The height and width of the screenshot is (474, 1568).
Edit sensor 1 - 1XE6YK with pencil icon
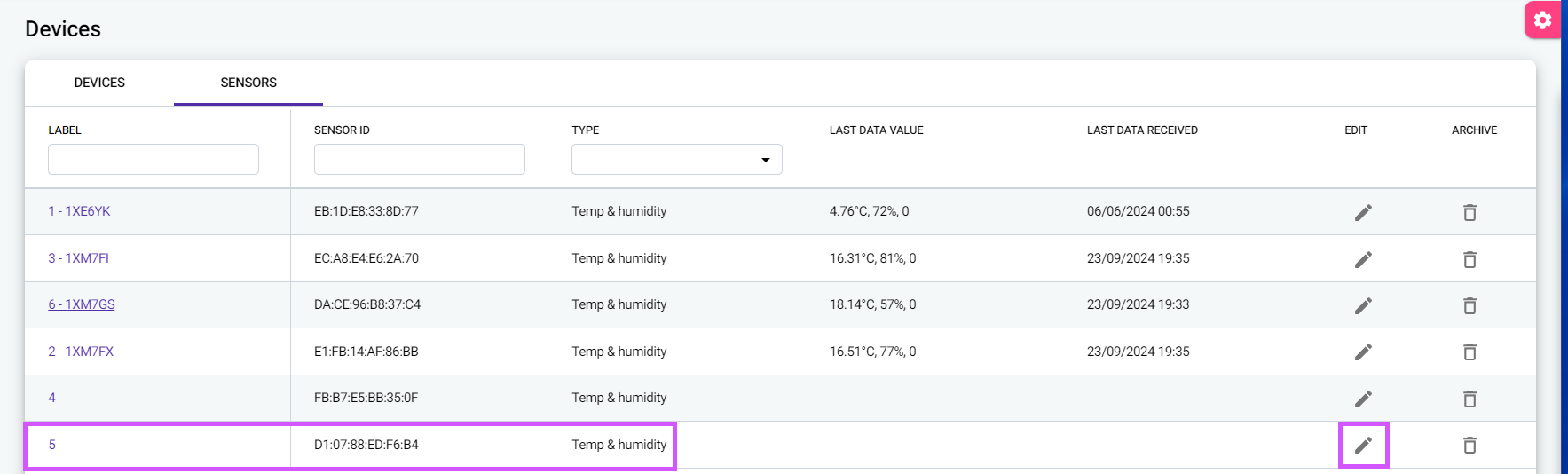pyautogui.click(x=1363, y=212)
